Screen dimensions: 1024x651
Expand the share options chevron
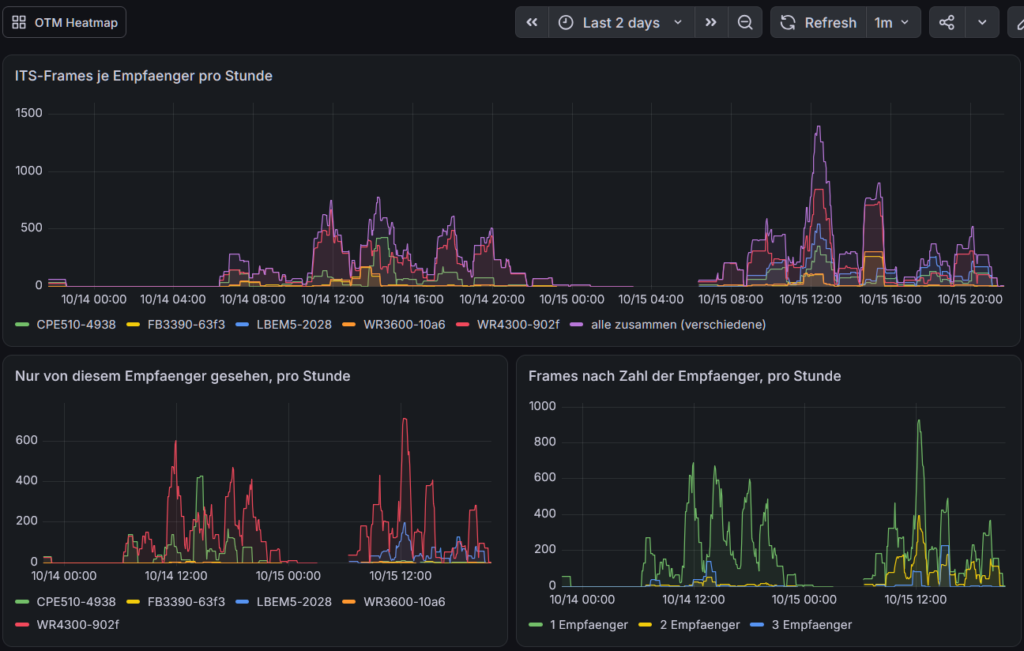(x=982, y=22)
